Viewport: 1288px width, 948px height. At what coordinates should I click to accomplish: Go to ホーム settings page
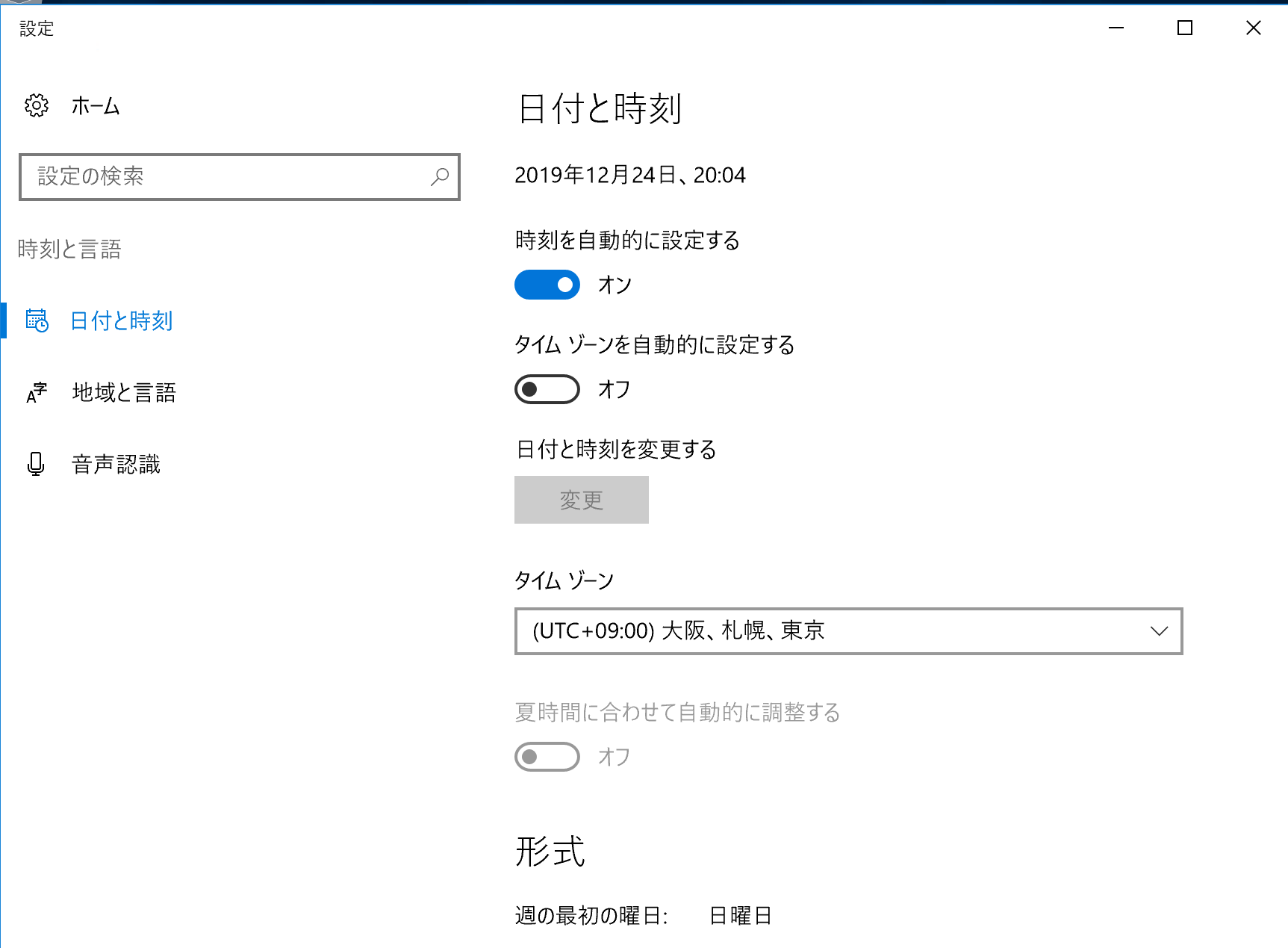[x=95, y=105]
